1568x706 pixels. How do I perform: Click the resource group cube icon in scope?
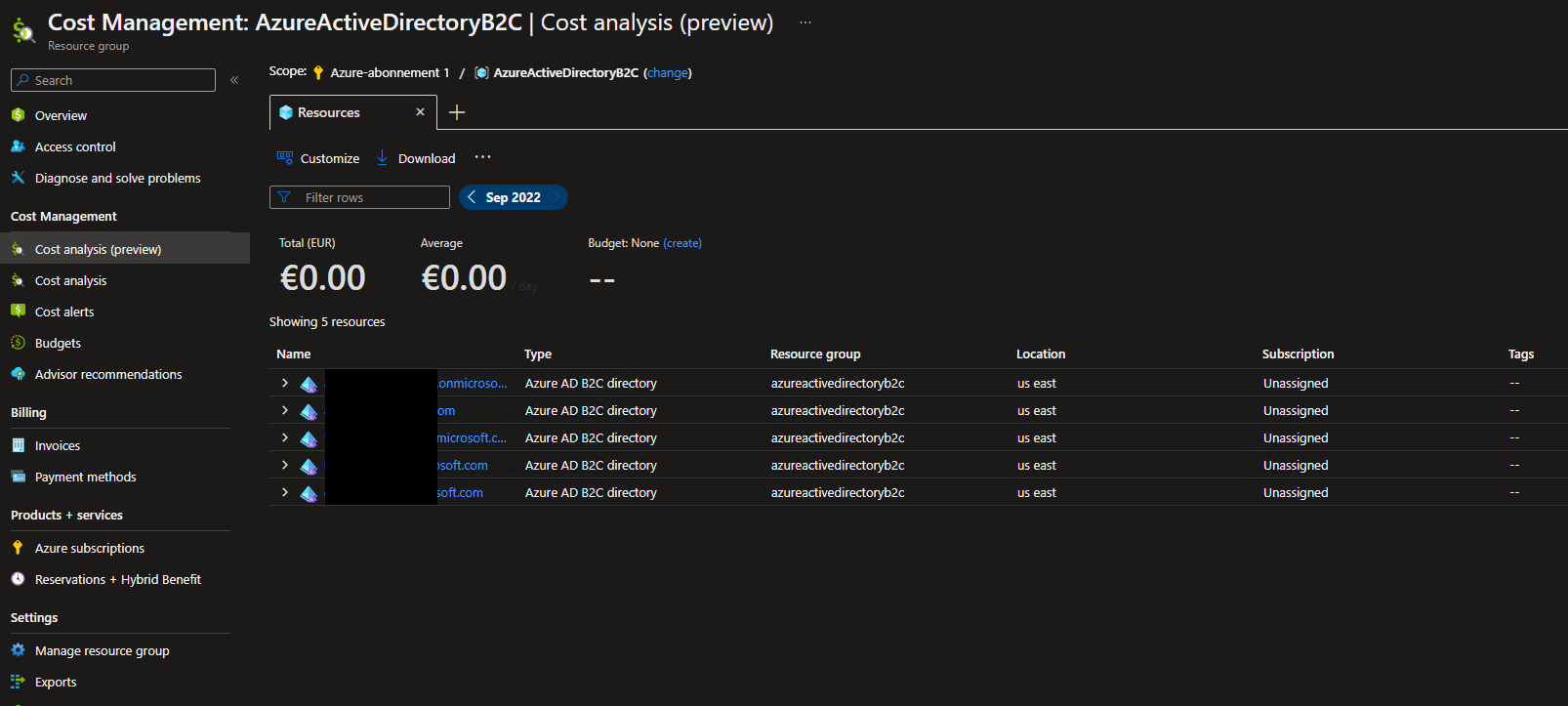[x=481, y=72]
